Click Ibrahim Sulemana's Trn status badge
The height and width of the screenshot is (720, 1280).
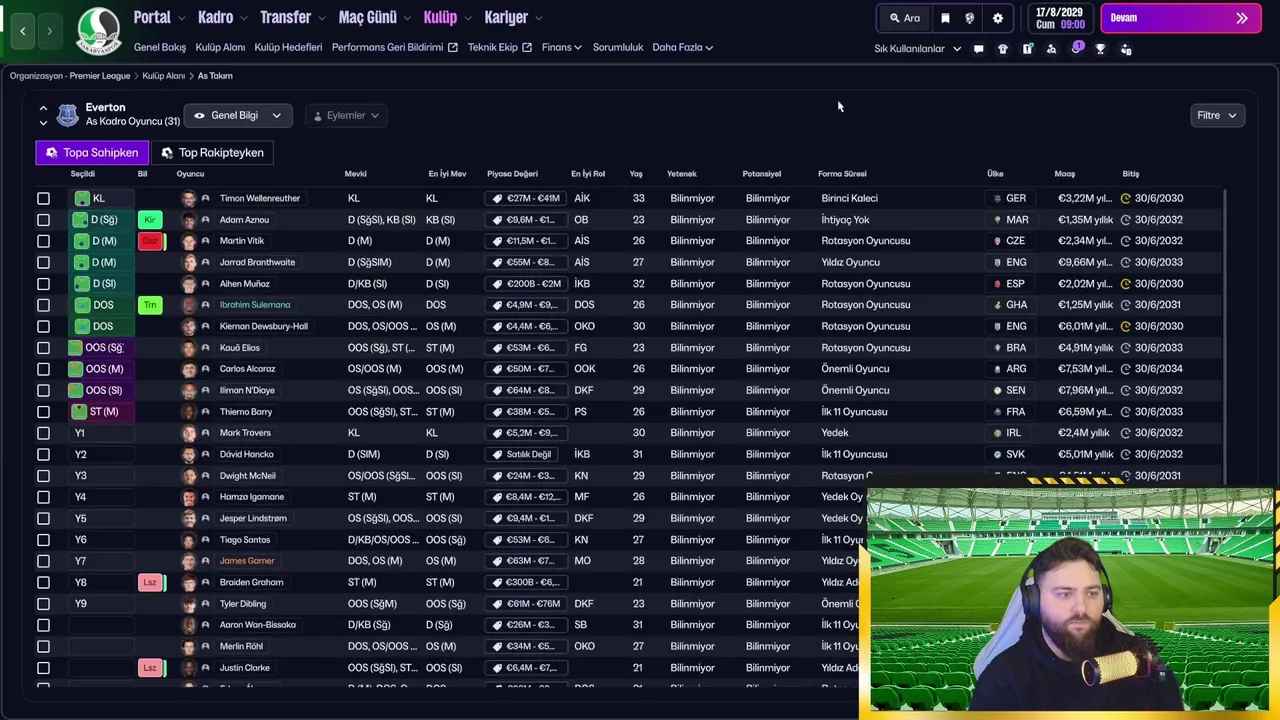[x=150, y=305]
